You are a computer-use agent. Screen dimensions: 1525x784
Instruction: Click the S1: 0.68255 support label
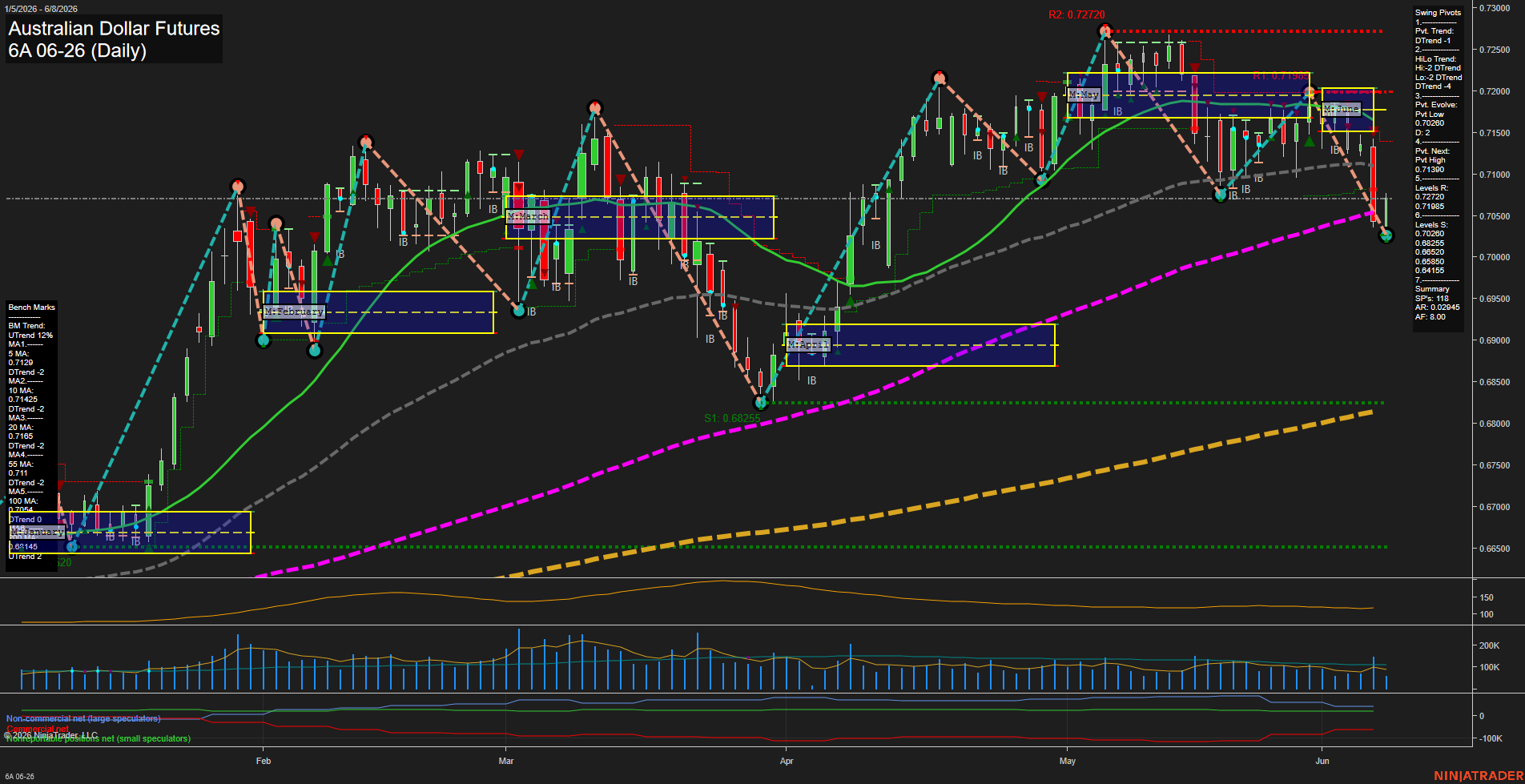pyautogui.click(x=732, y=418)
